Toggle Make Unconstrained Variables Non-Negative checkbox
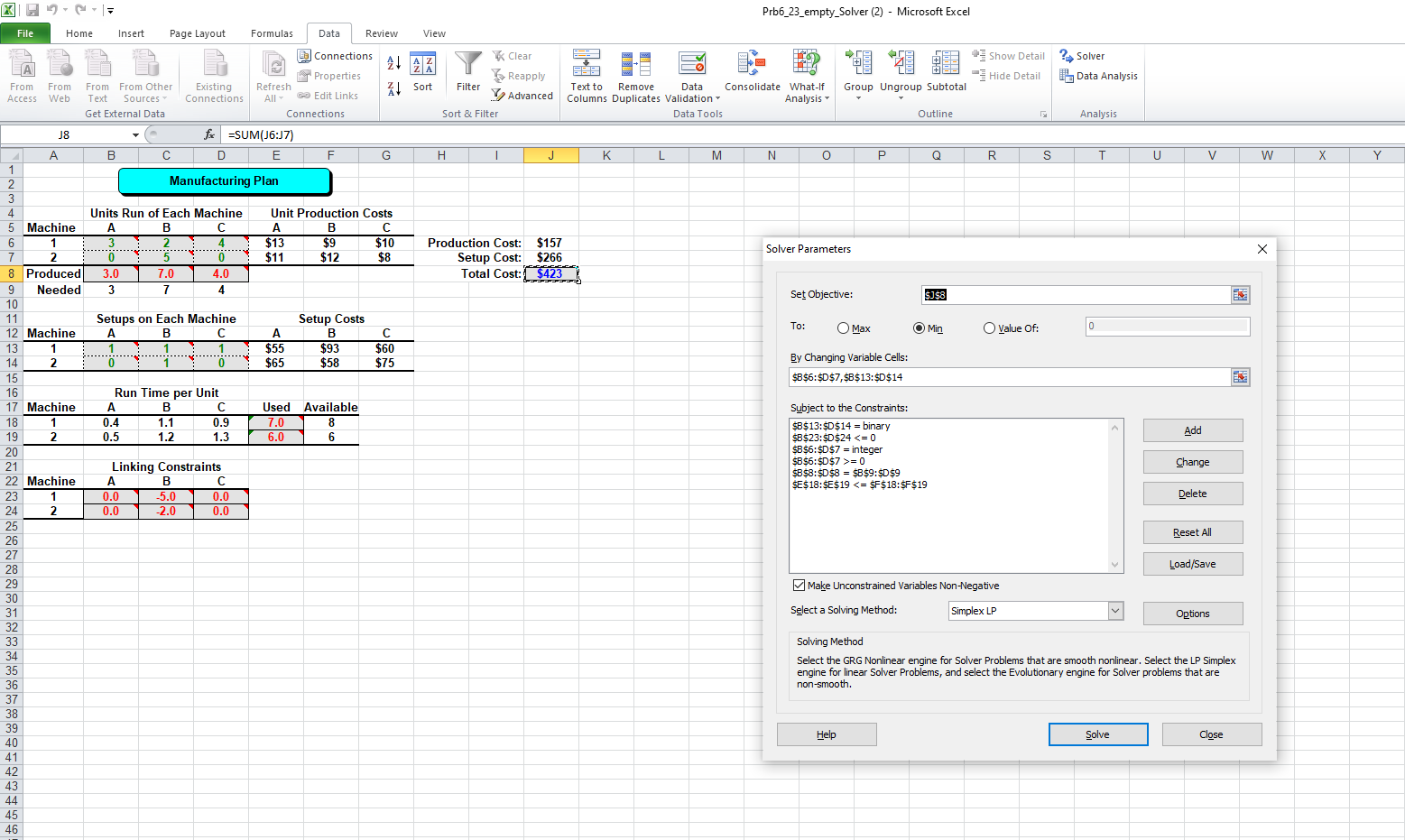This screenshot has height=840, width=1405. pos(799,586)
